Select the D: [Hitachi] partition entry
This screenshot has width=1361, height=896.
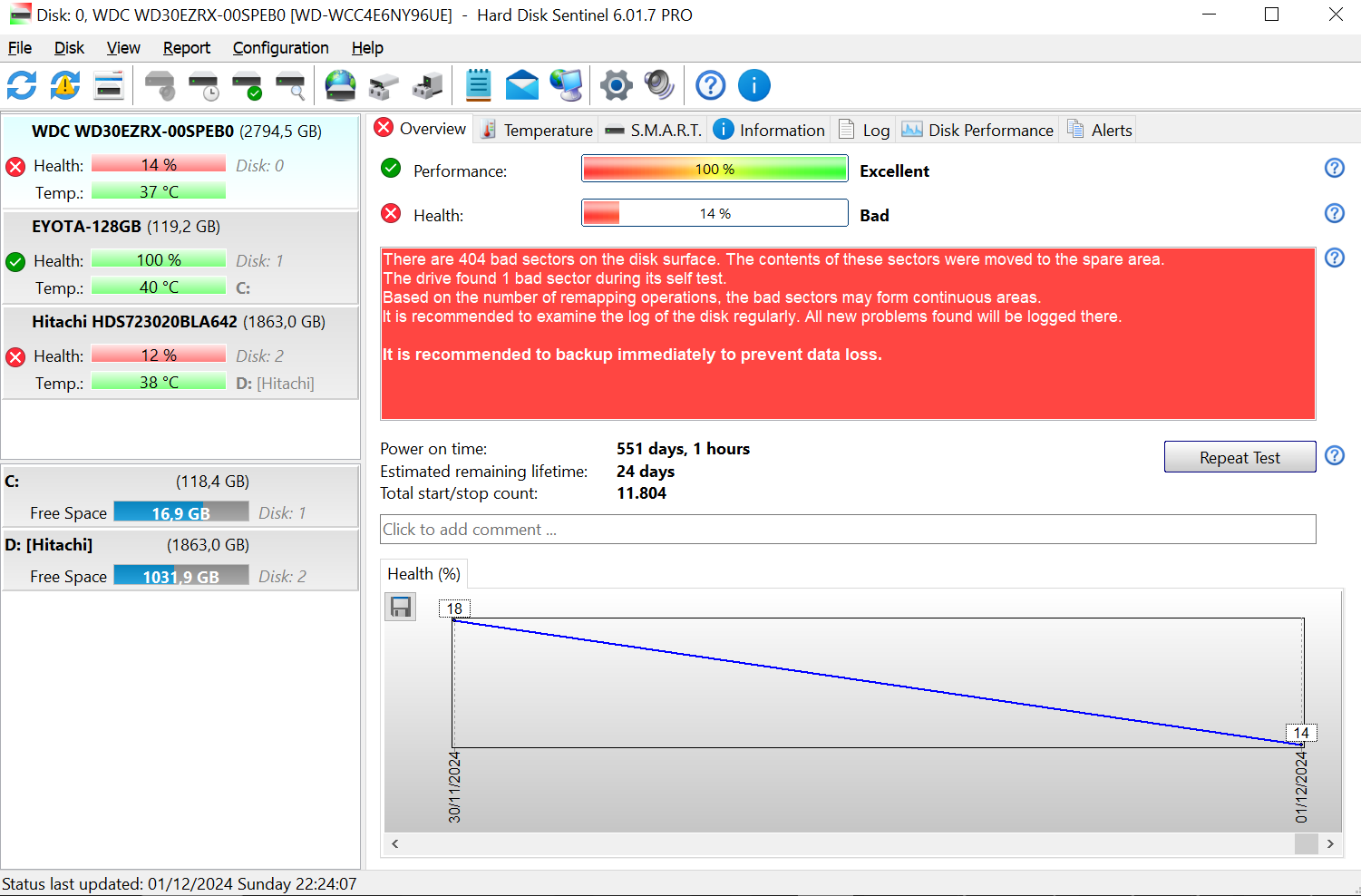[180, 560]
